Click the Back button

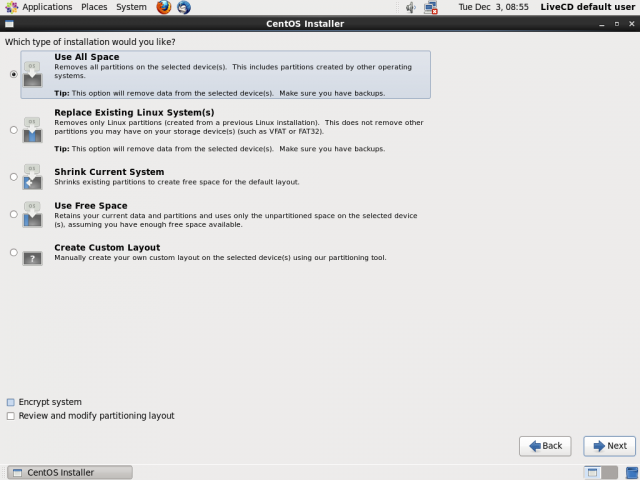[x=544, y=446]
